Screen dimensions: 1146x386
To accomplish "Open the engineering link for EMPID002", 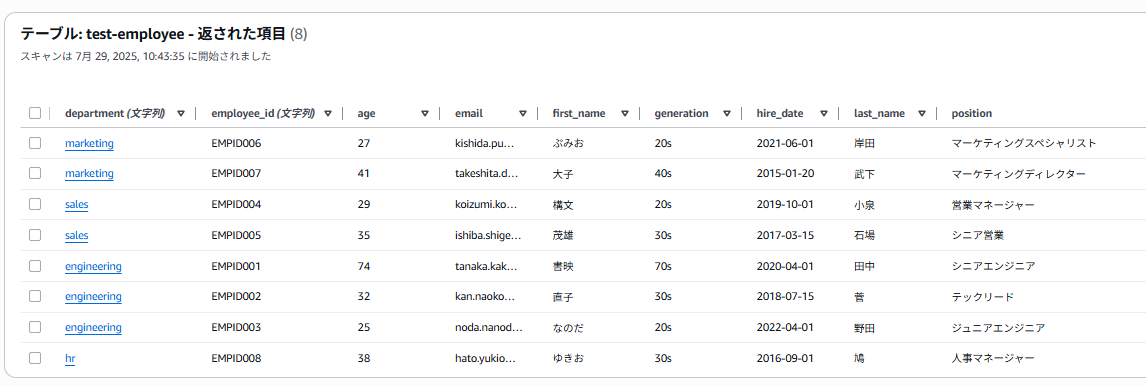I will click(94, 297).
